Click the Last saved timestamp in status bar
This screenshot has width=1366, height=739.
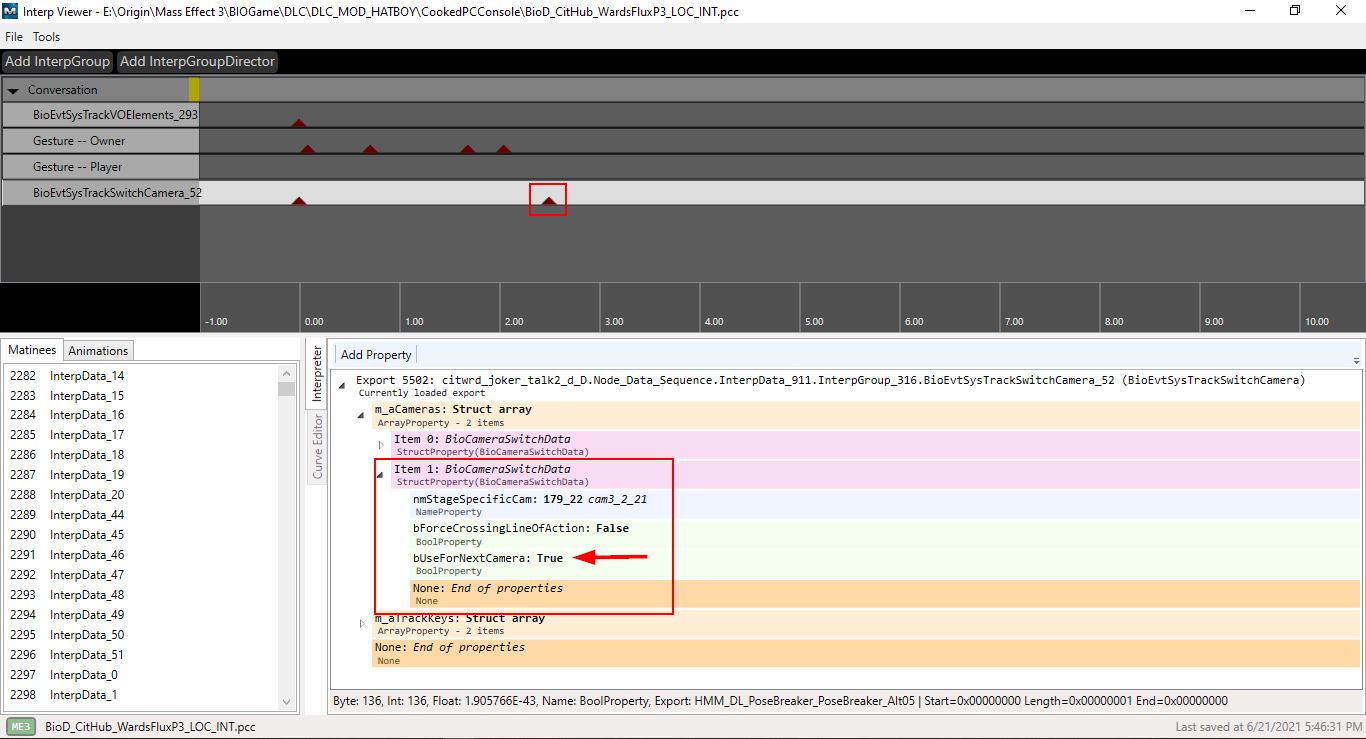coord(1268,727)
